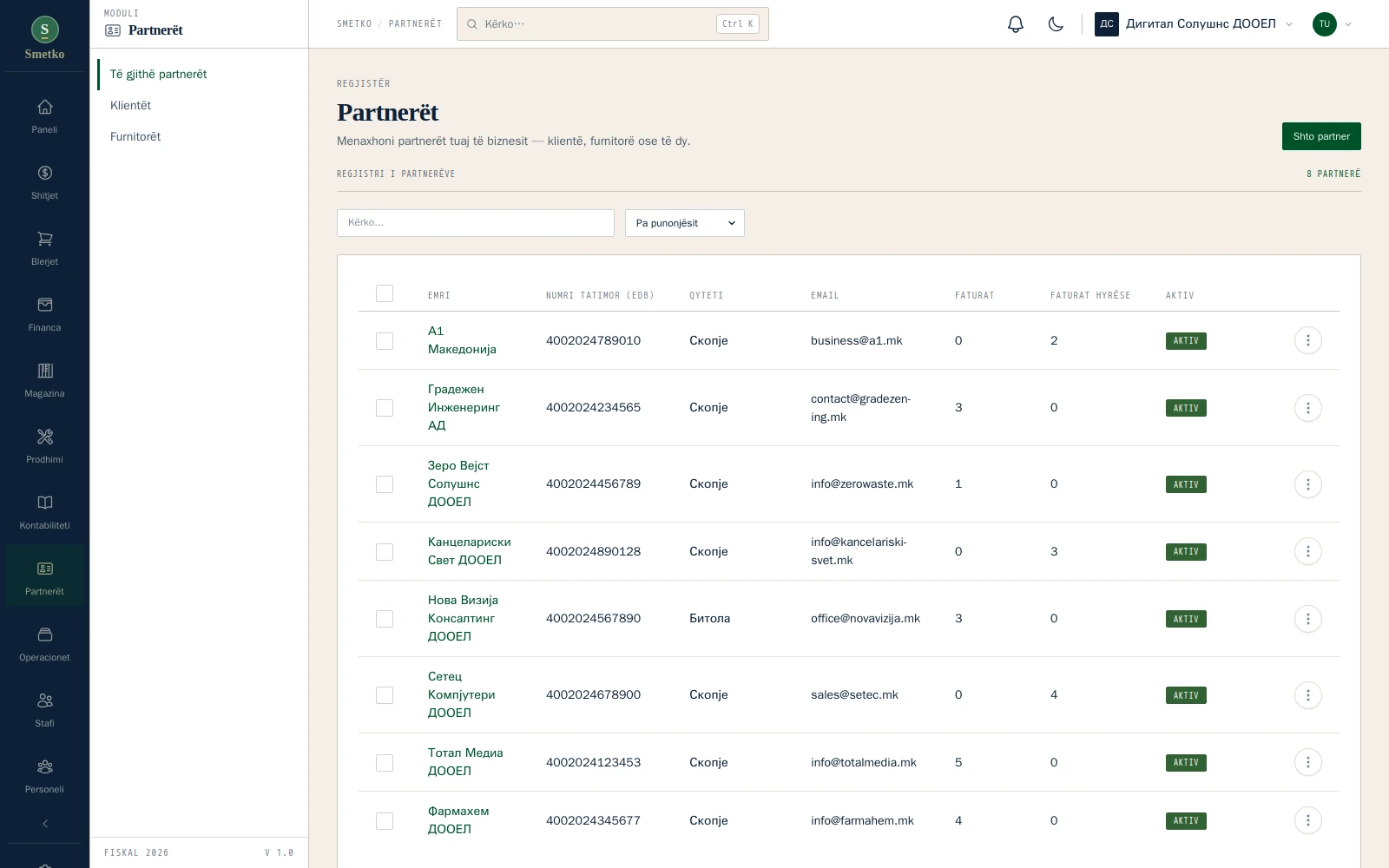The height and width of the screenshot is (868, 1389).
Task: Toggle dark mode moon icon
Action: coord(1056,24)
